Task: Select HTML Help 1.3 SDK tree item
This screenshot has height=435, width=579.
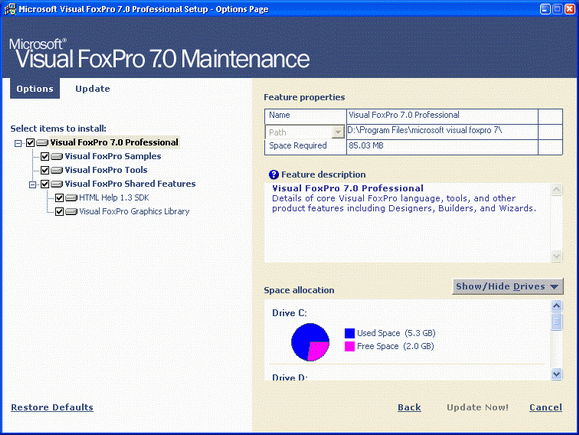Action: pyautogui.click(x=114, y=198)
